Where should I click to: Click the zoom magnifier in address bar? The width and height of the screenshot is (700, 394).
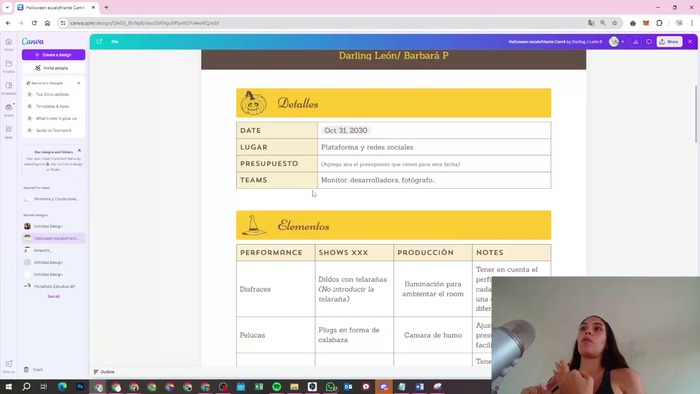603,23
